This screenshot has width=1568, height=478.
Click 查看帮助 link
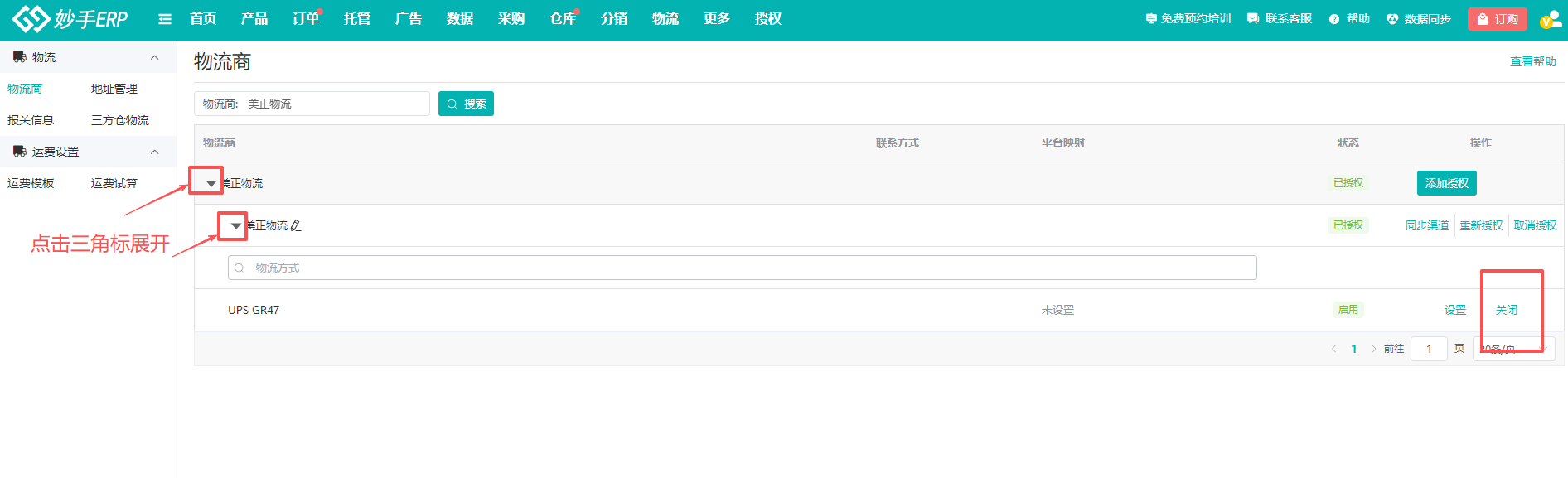coord(1532,61)
